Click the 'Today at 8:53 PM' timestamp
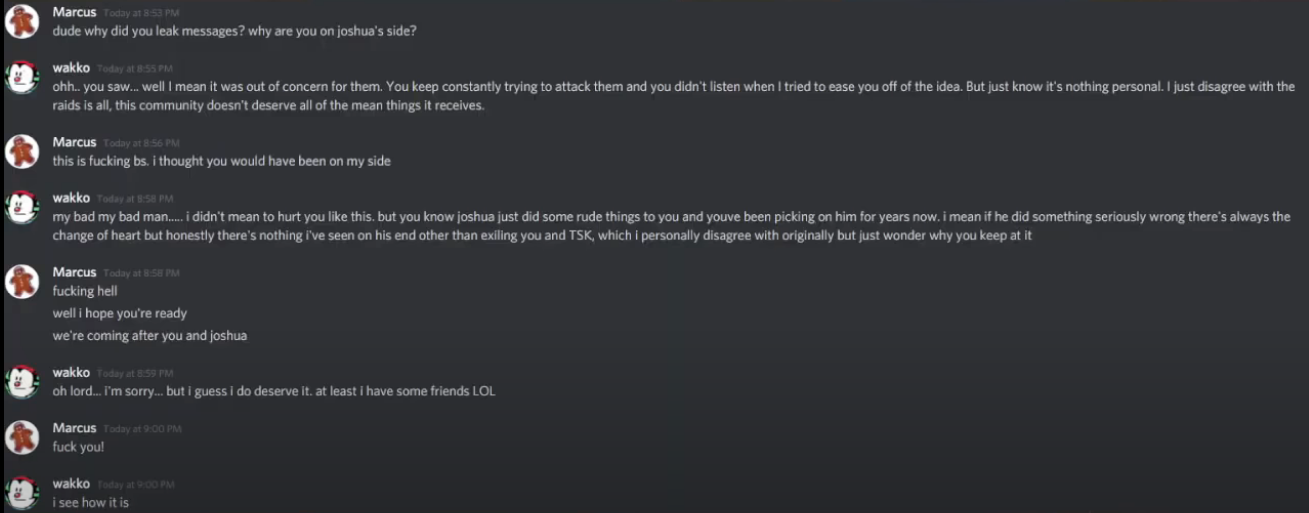This screenshot has width=1309, height=513. 142,12
